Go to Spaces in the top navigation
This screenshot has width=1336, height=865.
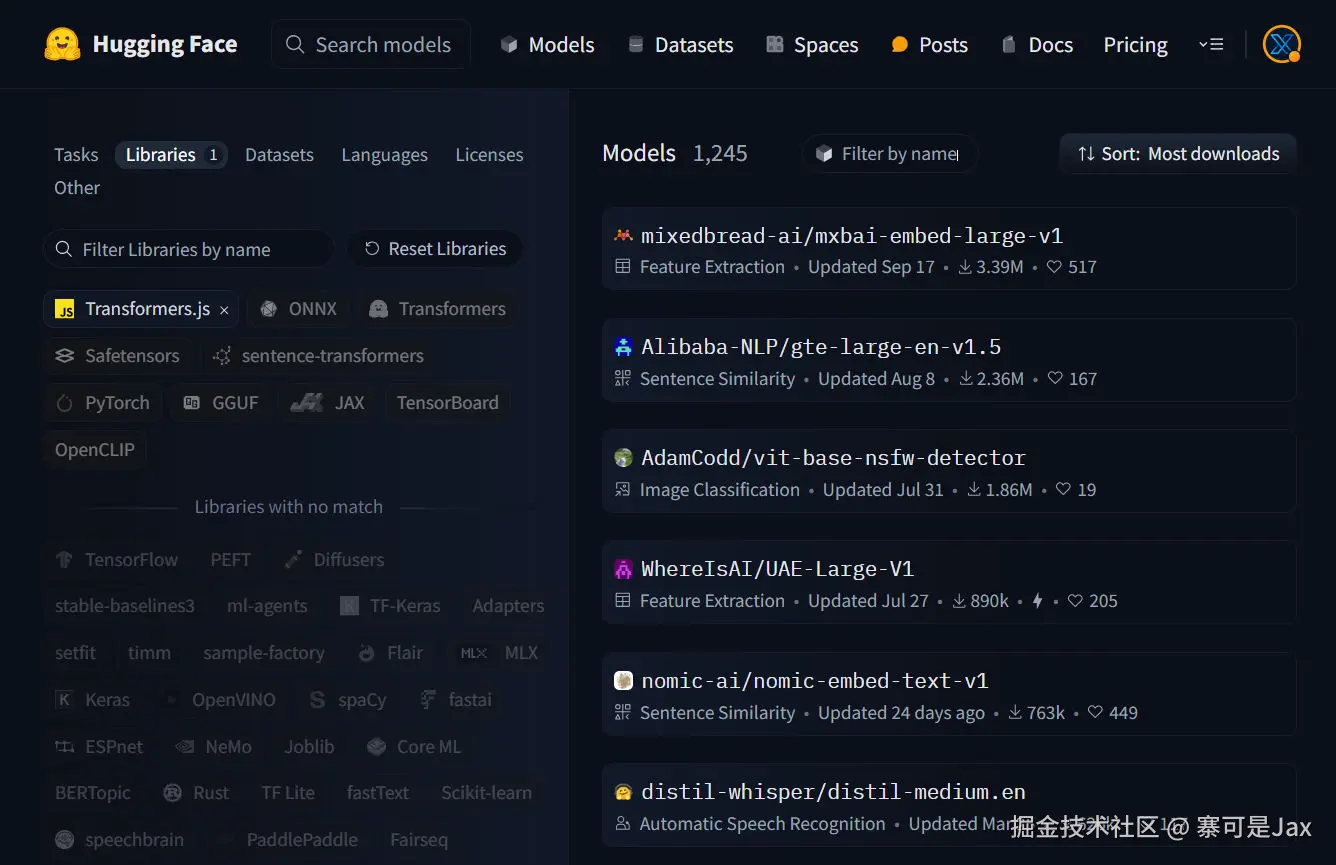(x=812, y=44)
